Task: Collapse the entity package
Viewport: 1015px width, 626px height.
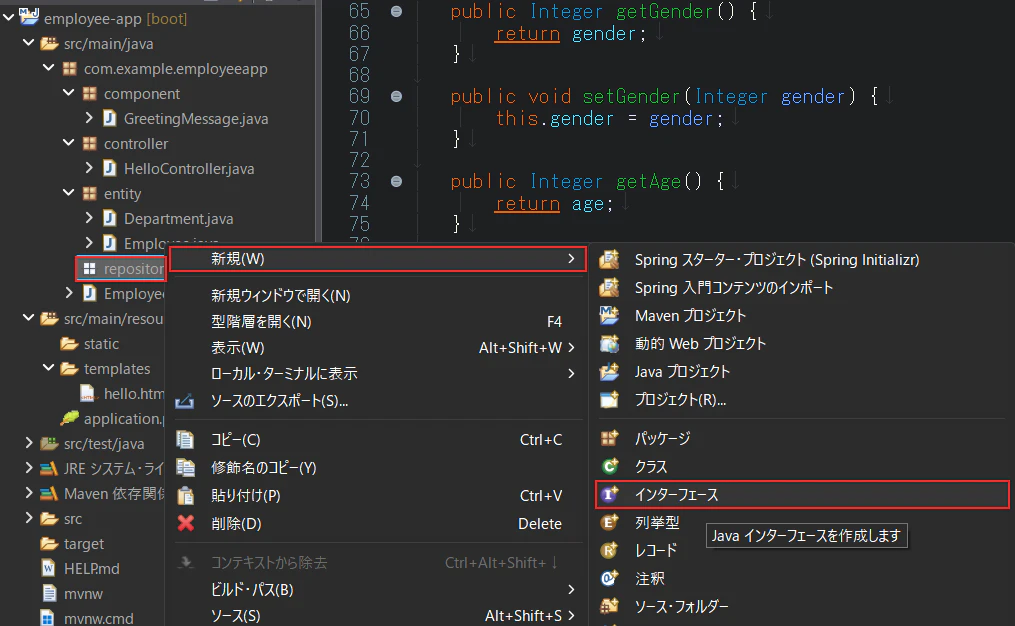Action: [69, 193]
